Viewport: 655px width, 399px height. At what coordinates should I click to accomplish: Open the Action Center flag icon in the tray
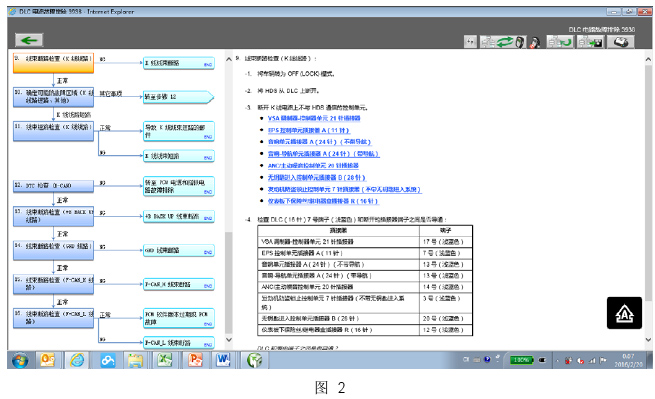click(x=602, y=360)
